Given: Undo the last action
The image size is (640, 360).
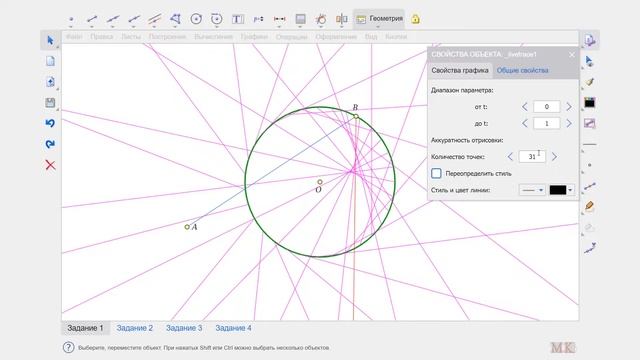Looking at the screenshot, I should click(50, 123).
